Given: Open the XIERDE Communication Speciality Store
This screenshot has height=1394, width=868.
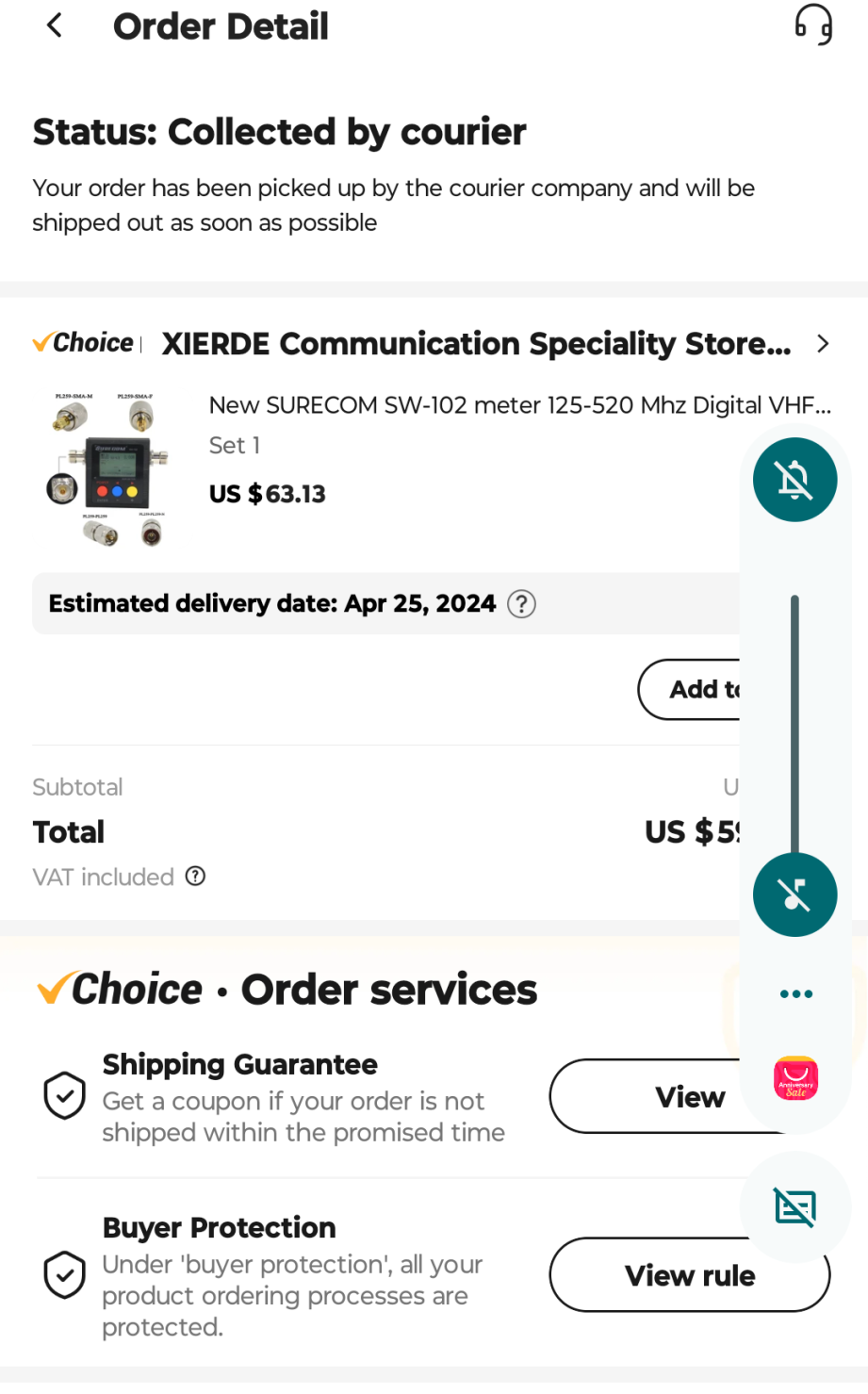Looking at the screenshot, I should coord(476,344).
